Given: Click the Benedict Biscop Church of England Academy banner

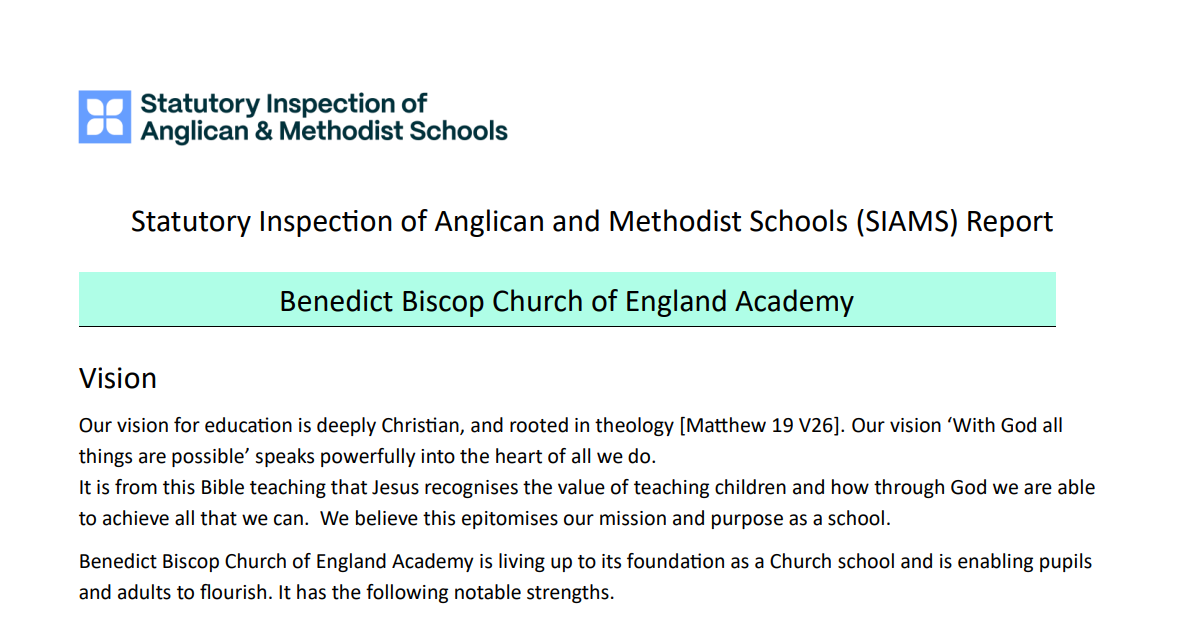Looking at the screenshot, I should click(x=567, y=301).
